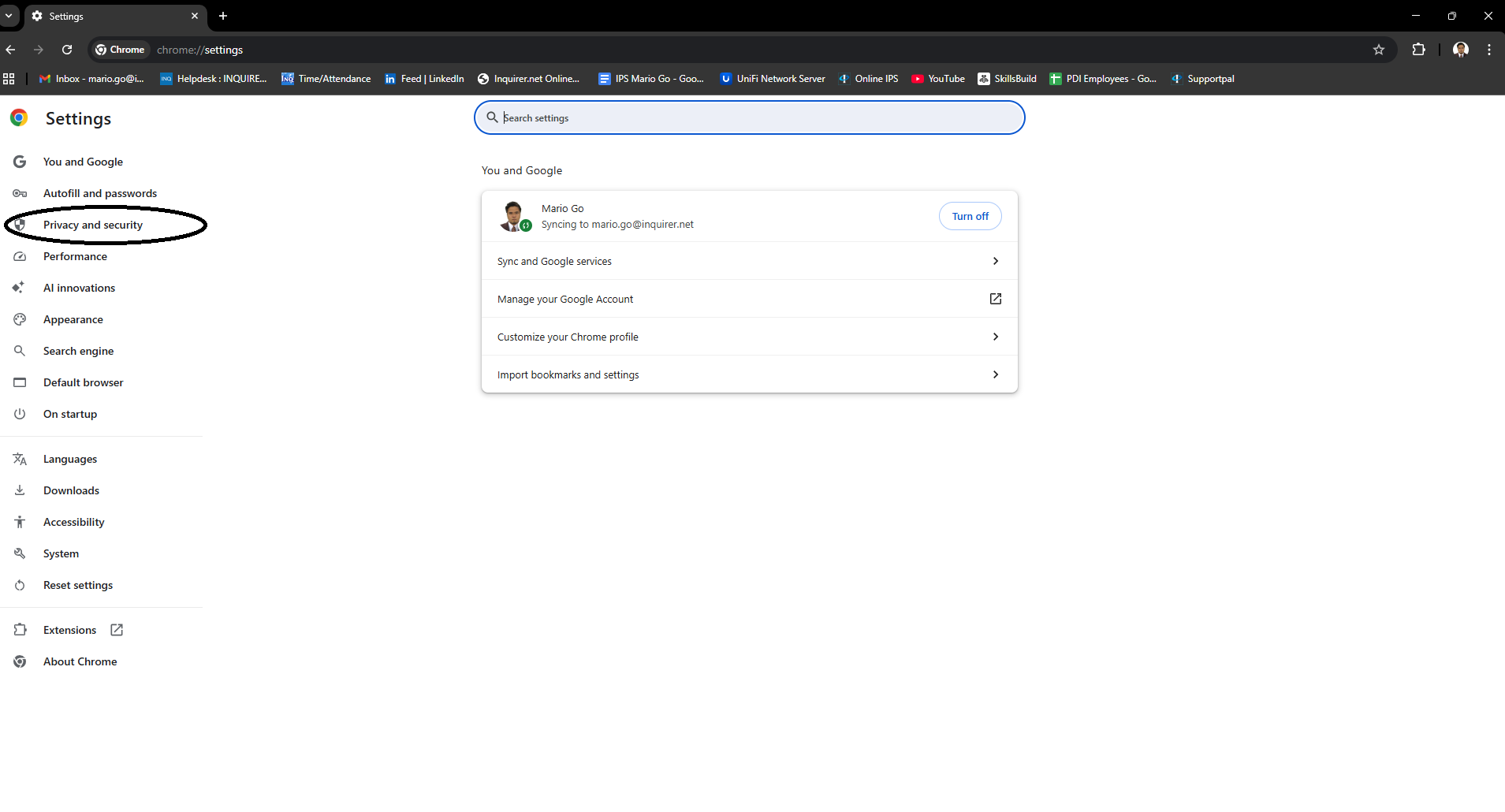Click the Search settings field
Screen dimensions: 1505x812
click(749, 117)
